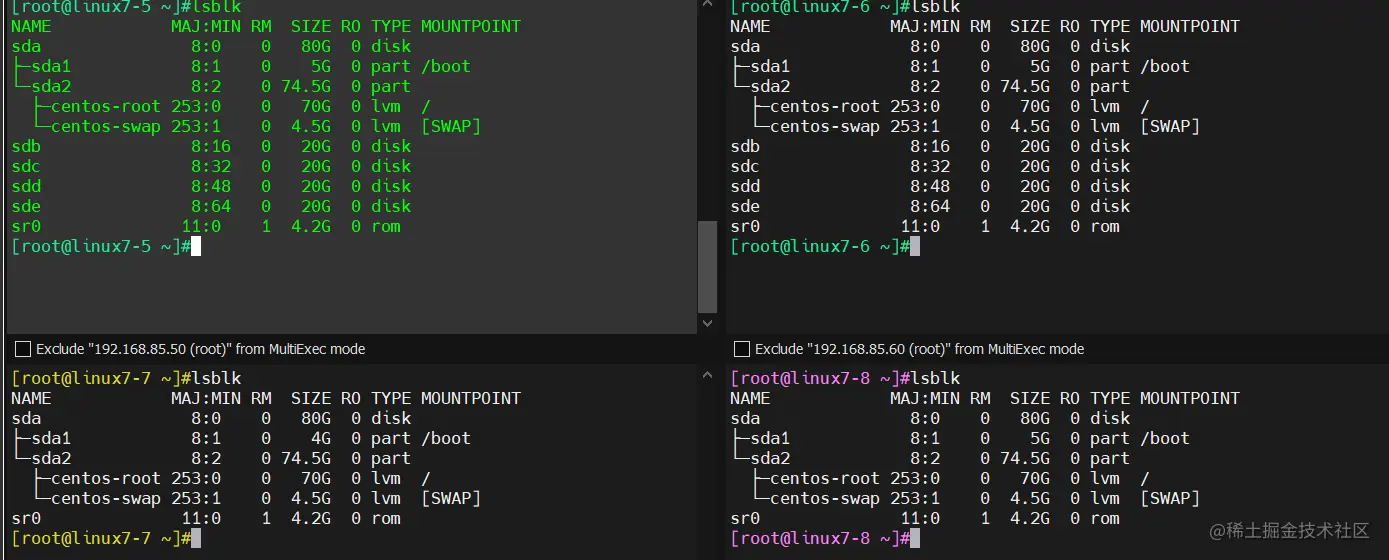Click "[SWAP]" in linux7-5 terminal
1389x560 pixels.
[x=451, y=126]
